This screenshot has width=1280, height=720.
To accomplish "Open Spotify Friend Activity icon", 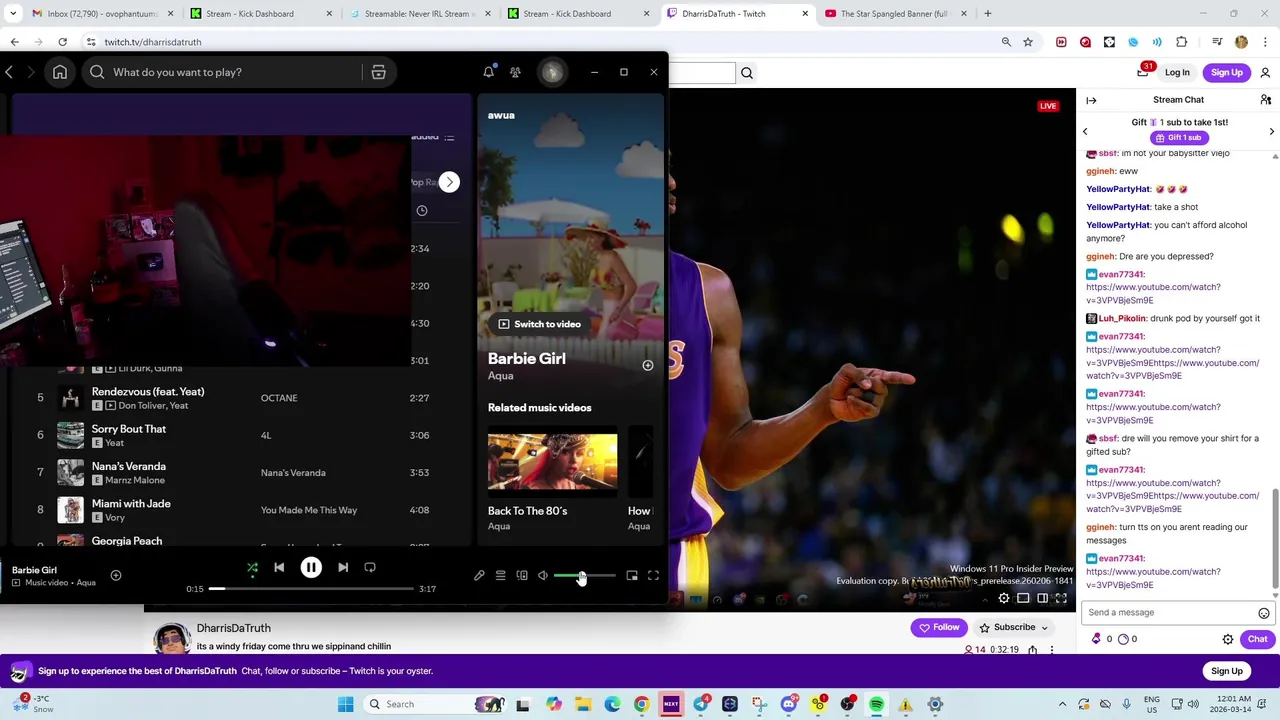I will [515, 72].
